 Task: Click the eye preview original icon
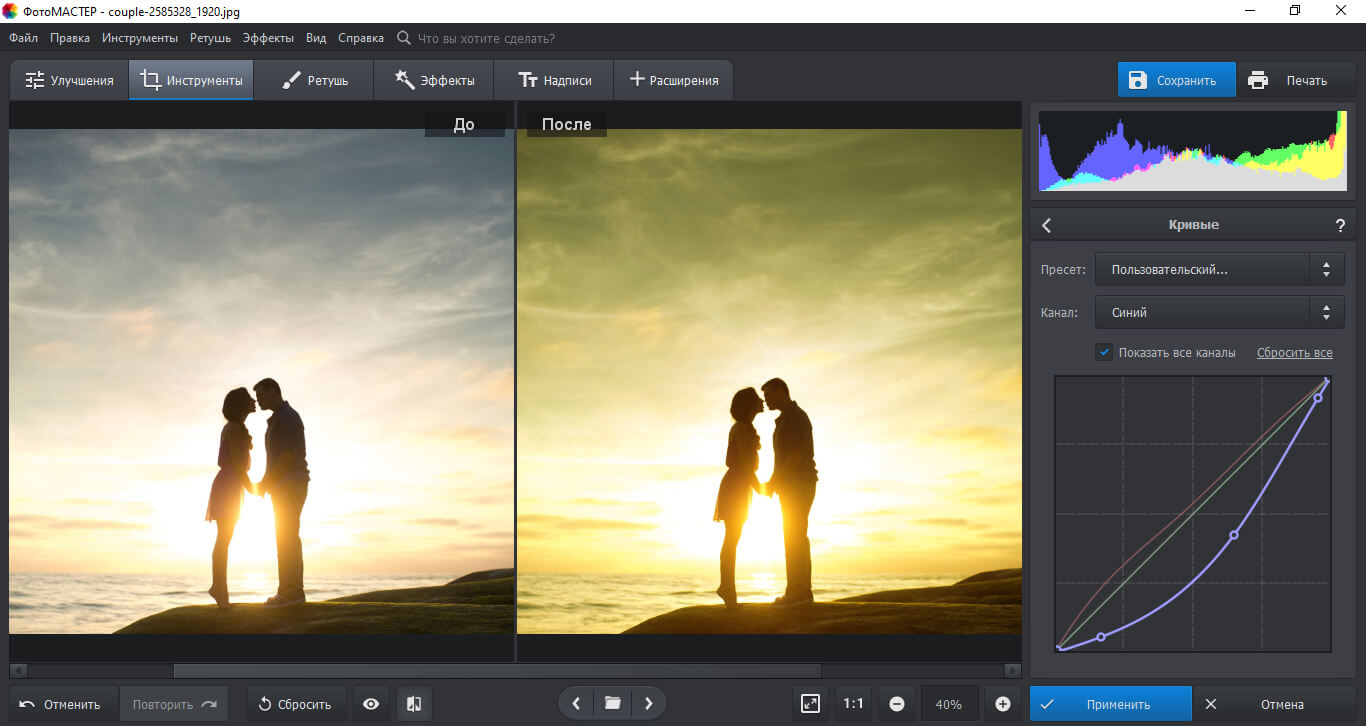click(371, 704)
